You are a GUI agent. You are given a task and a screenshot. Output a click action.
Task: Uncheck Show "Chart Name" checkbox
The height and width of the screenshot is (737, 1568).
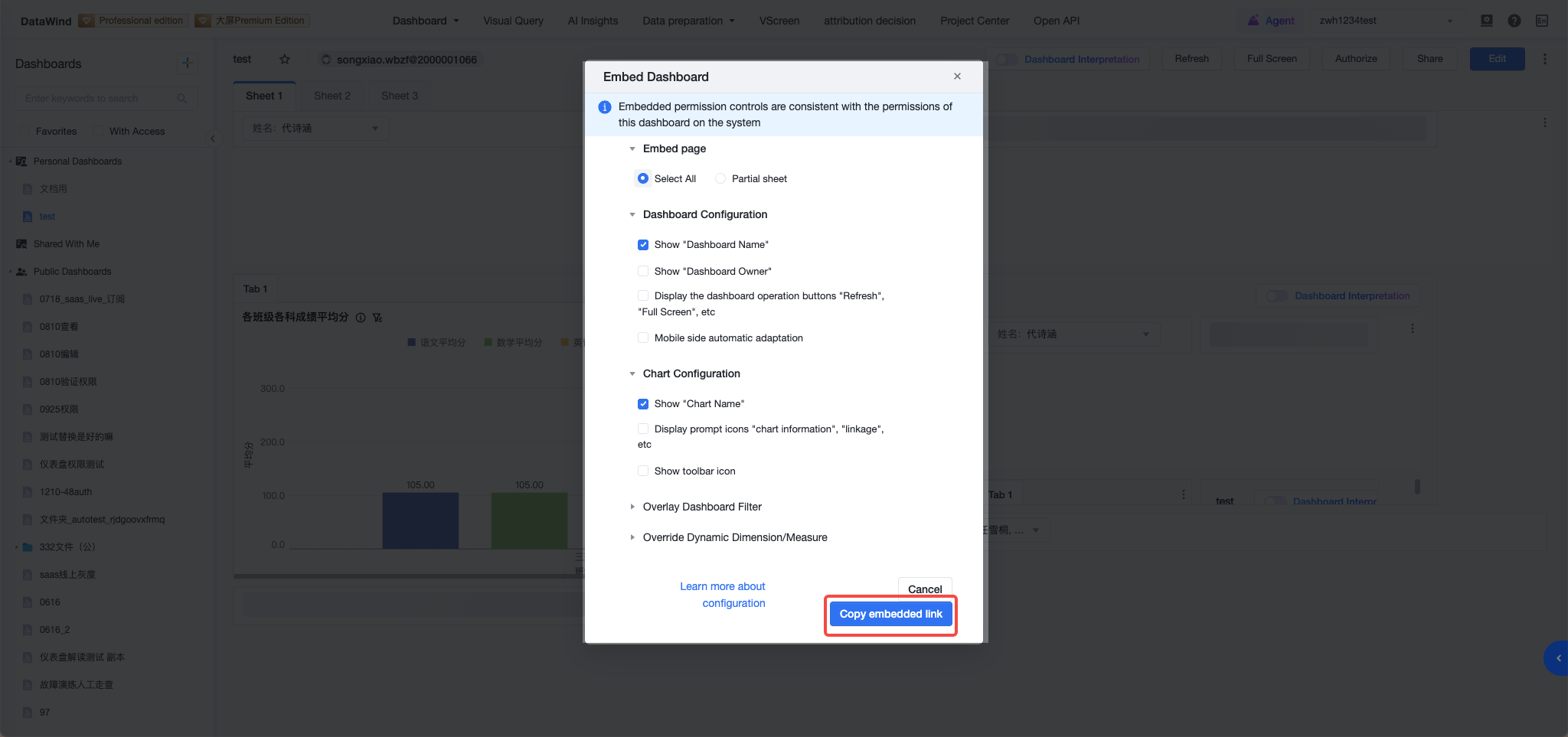tap(643, 403)
